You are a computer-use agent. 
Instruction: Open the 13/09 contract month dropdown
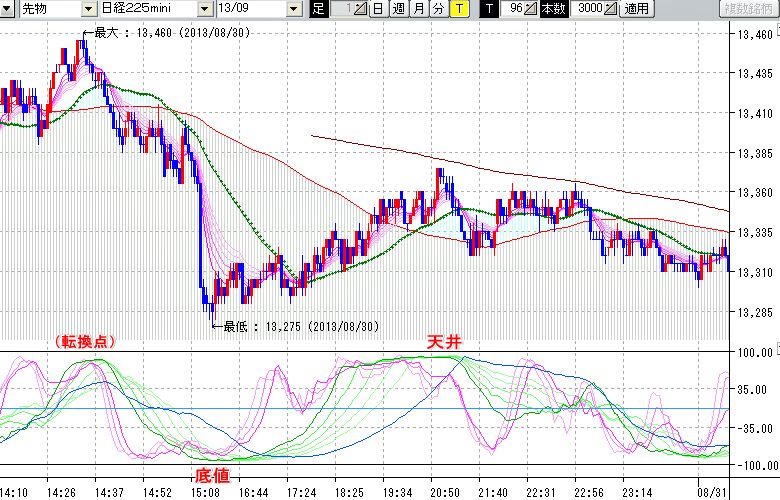pos(293,9)
